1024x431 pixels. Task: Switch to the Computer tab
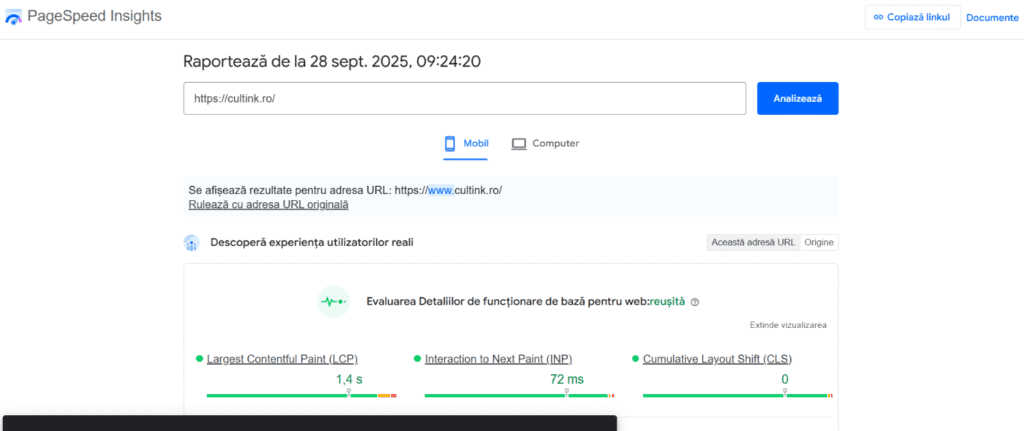coord(545,144)
